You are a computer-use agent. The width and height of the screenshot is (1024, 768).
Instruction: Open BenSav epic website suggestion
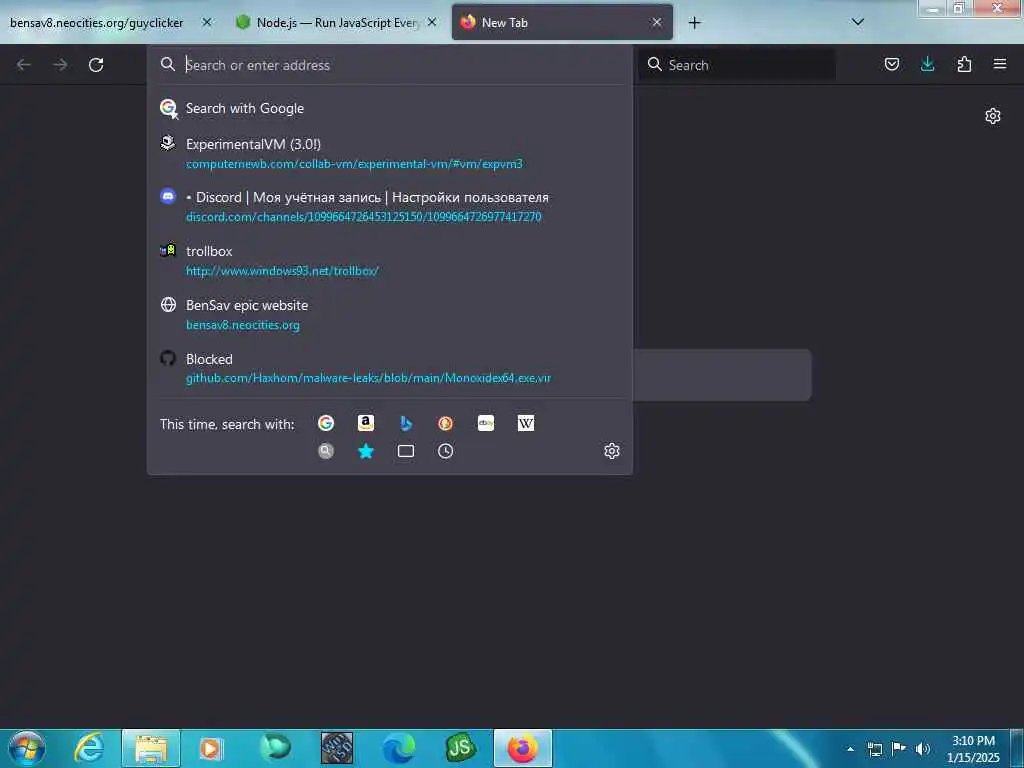[x=390, y=315]
